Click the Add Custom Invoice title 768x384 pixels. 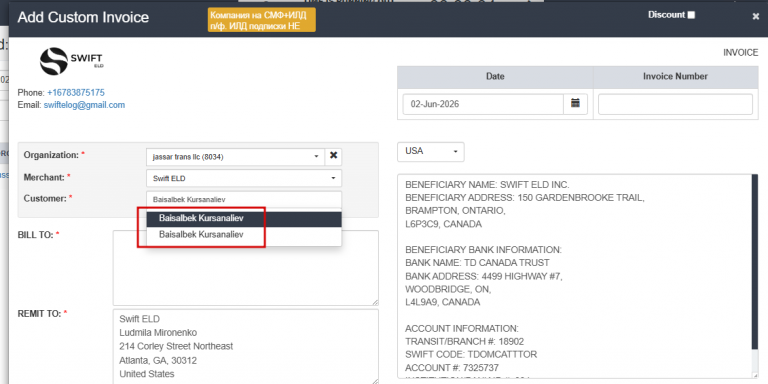[83, 18]
